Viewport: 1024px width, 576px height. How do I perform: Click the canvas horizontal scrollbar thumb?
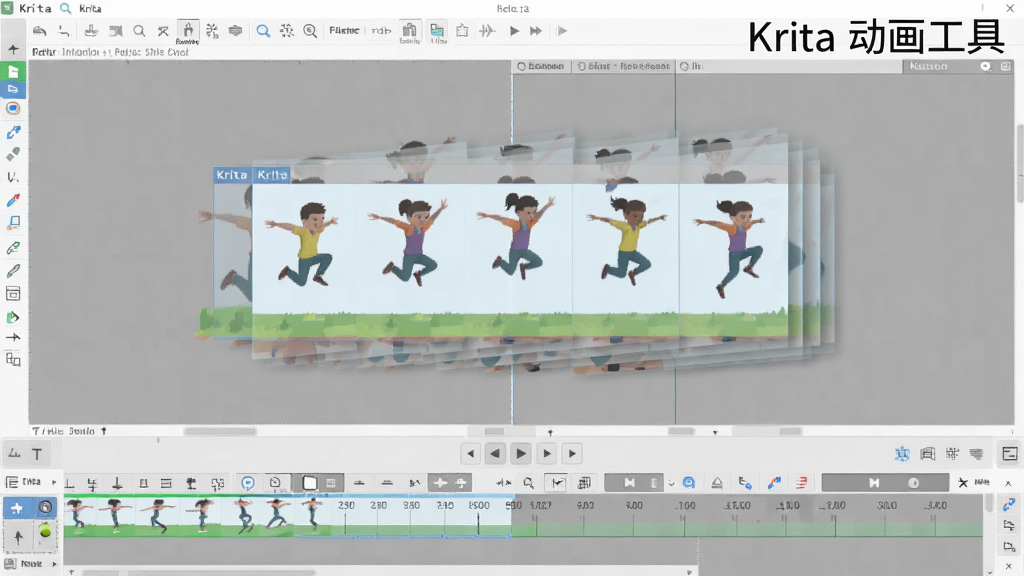220,431
